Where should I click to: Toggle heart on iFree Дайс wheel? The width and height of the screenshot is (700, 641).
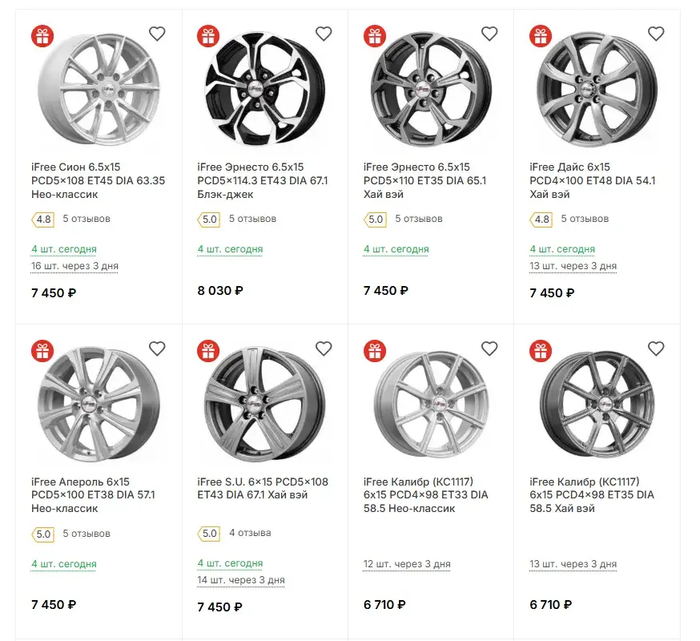click(655, 34)
